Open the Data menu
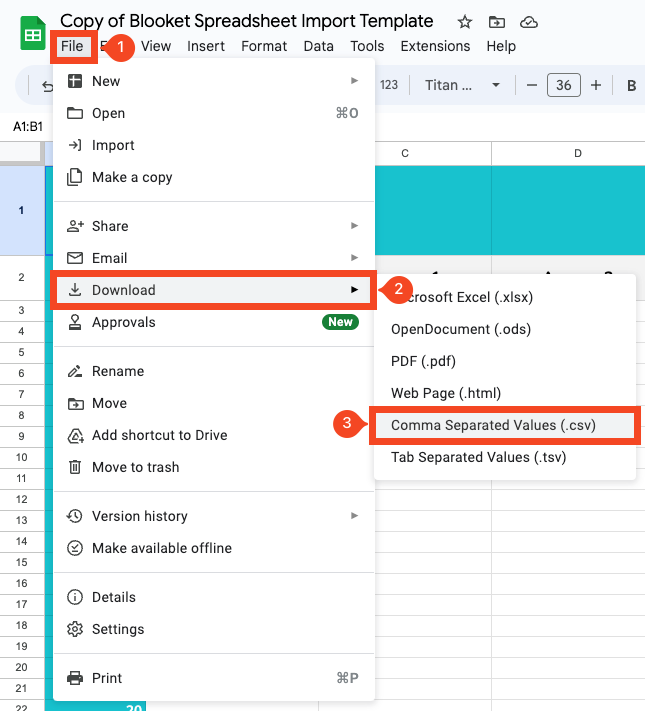This screenshot has height=711, width=645. point(318,46)
